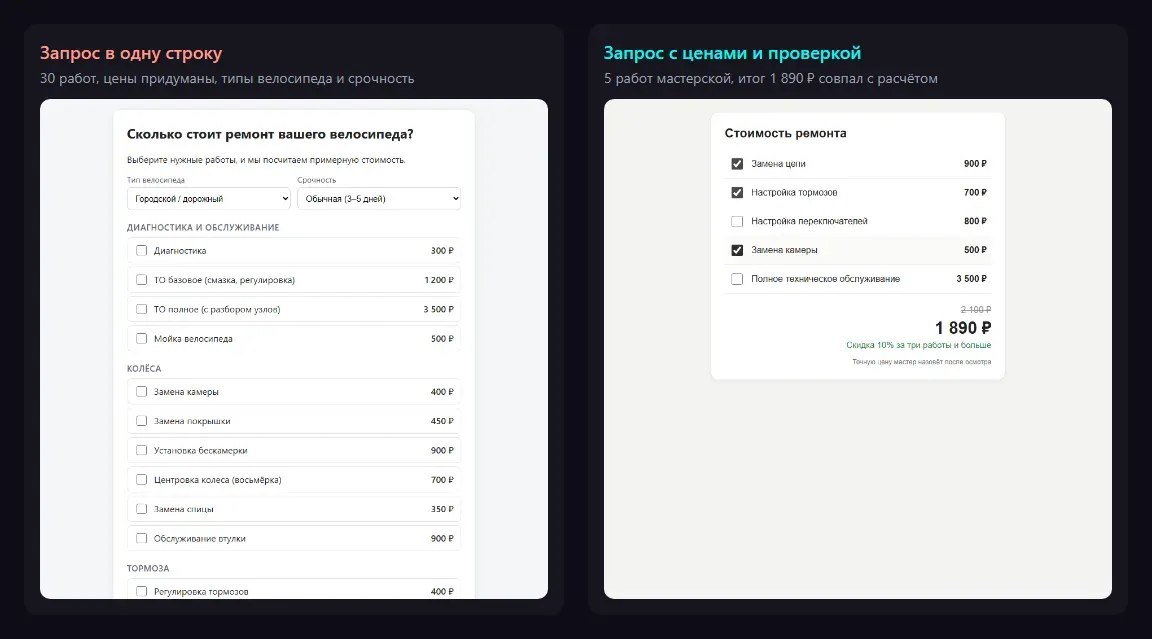Viewport: 1152px width, 639px height.
Task: Tick Замена камеры checkbox priced 400 ₽
Action: pos(142,391)
